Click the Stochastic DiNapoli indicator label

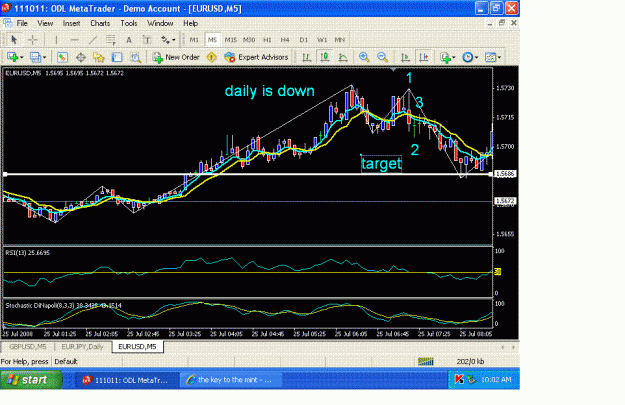[x=64, y=305]
